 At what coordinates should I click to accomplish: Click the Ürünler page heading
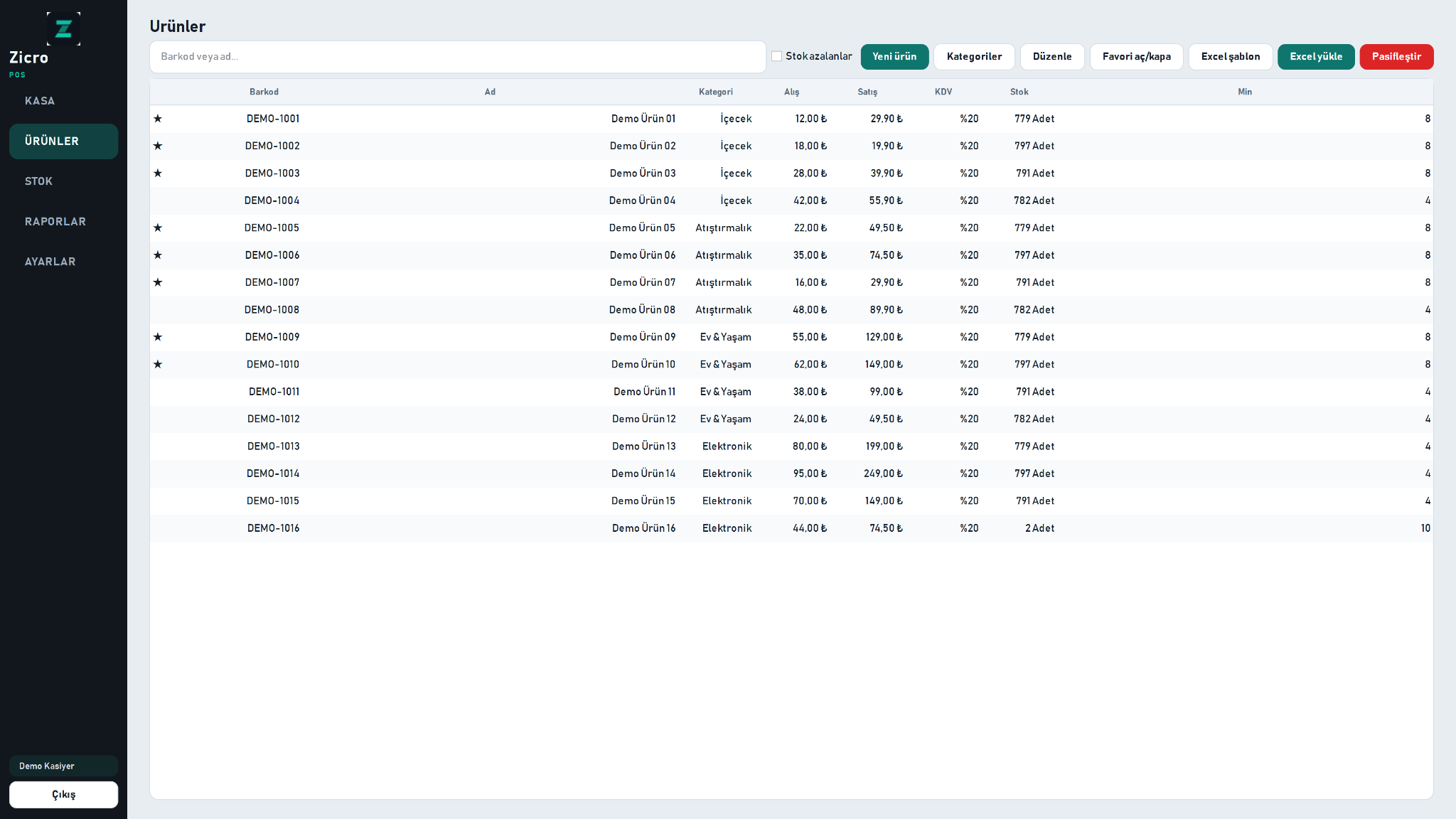[x=178, y=26]
